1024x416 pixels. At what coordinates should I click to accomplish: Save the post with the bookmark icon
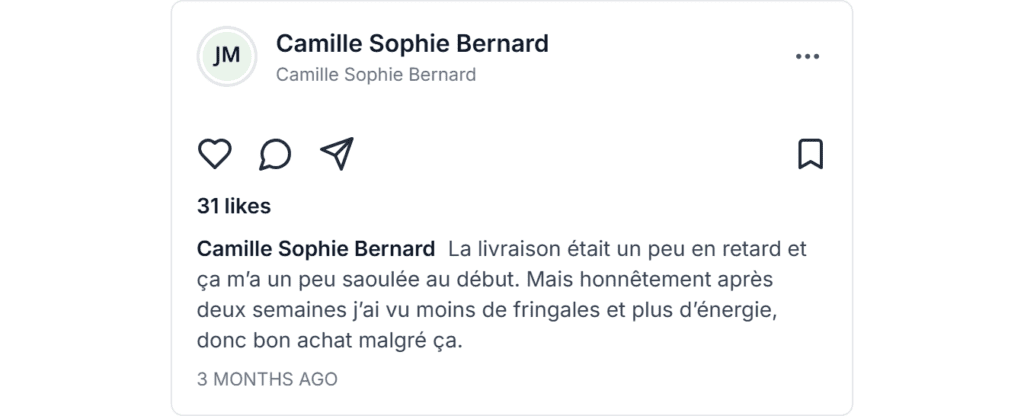tap(810, 154)
